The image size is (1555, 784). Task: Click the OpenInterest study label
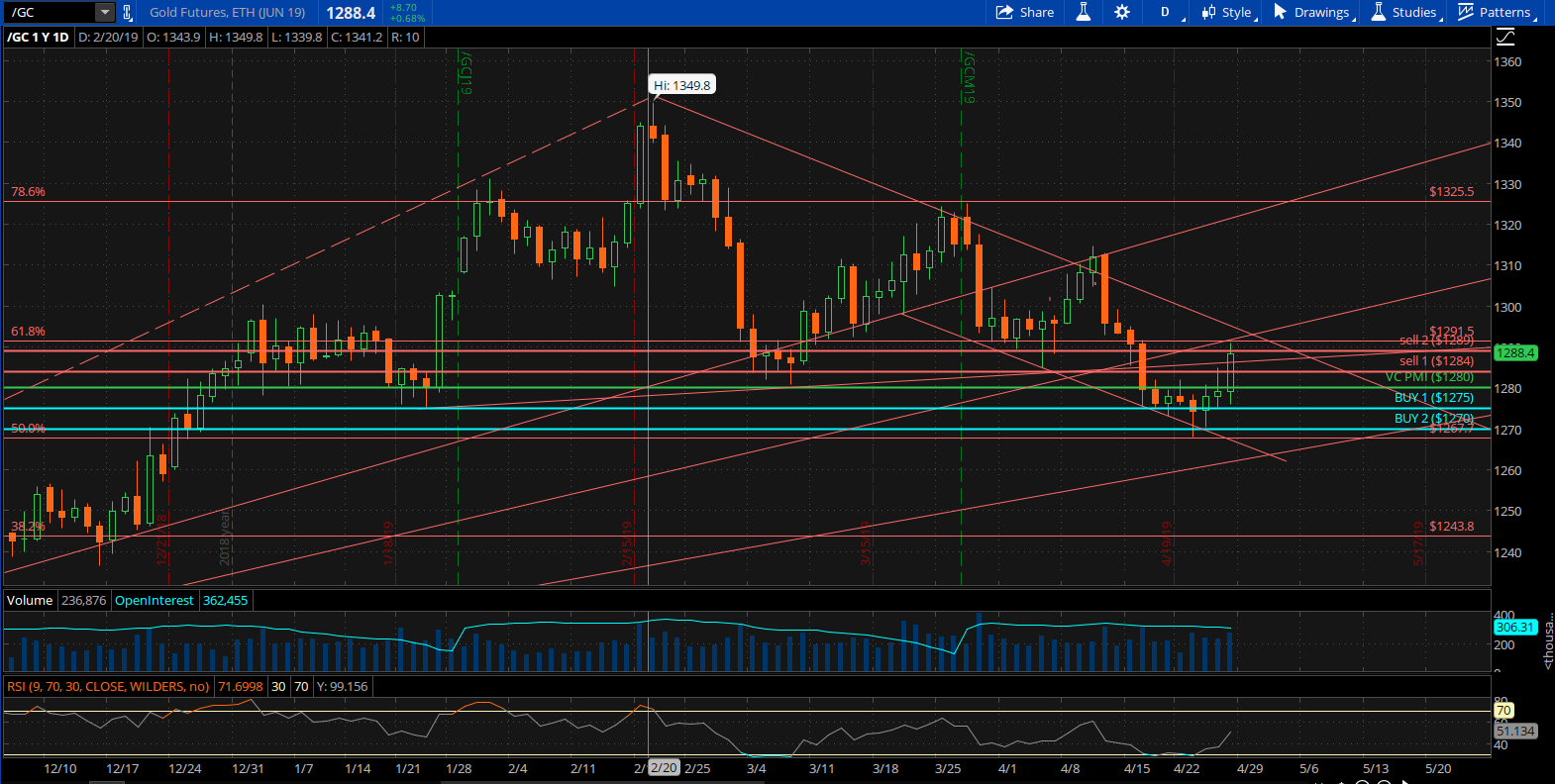pyautogui.click(x=155, y=601)
